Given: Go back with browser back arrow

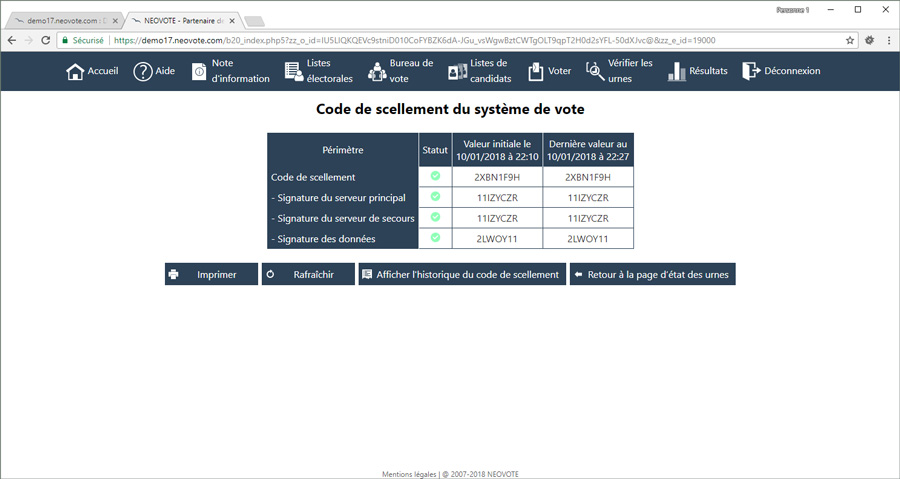Looking at the screenshot, I should (x=12, y=41).
